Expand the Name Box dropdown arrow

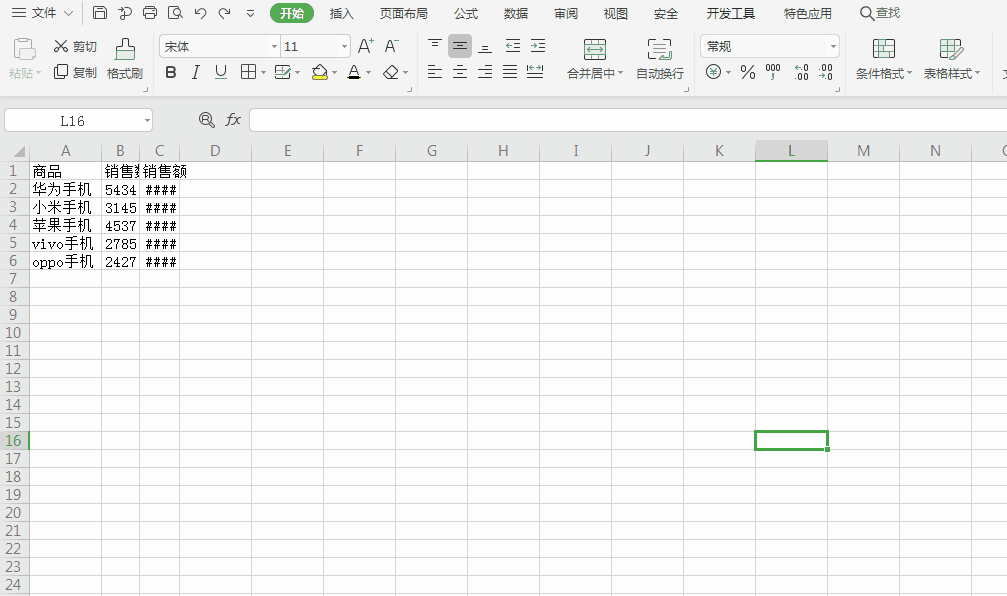pos(147,121)
